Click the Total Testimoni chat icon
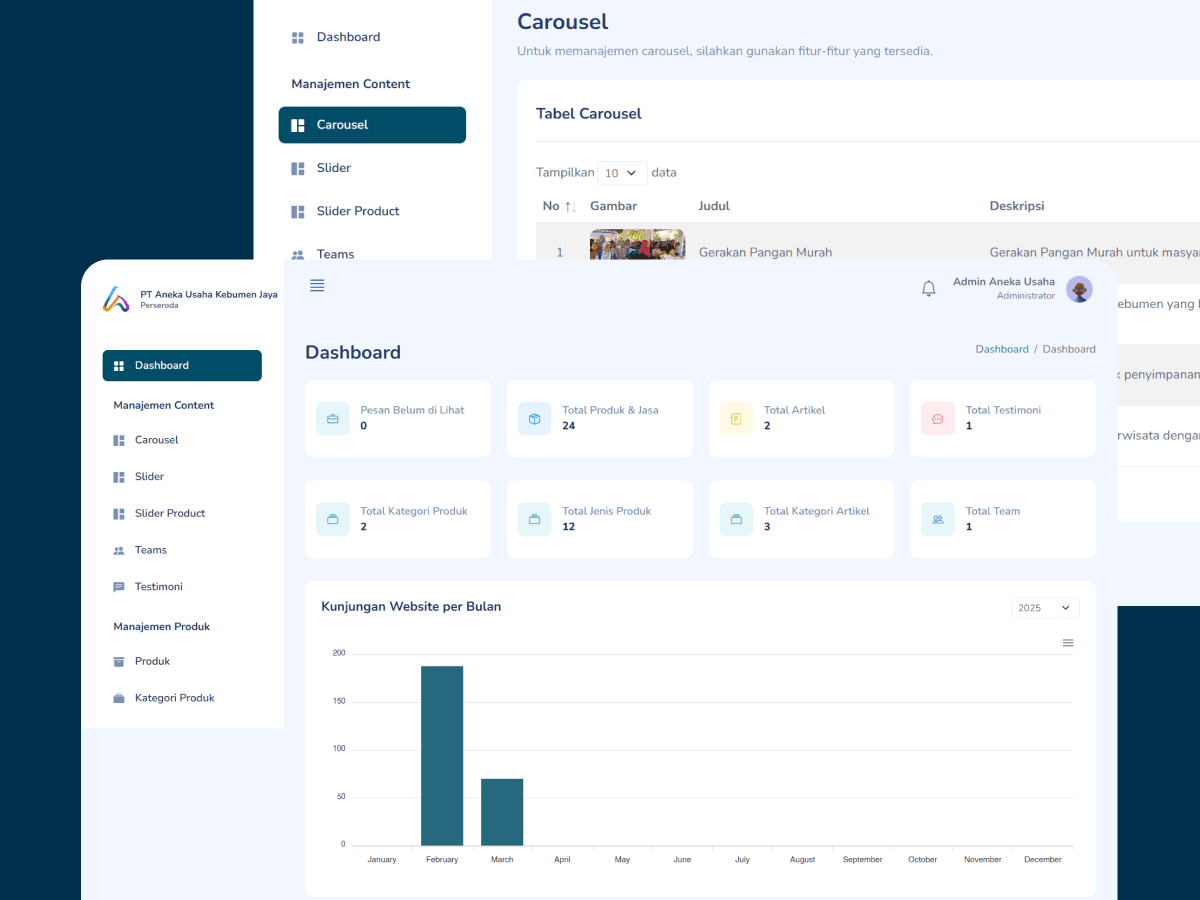The width and height of the screenshot is (1200, 900). [937, 419]
